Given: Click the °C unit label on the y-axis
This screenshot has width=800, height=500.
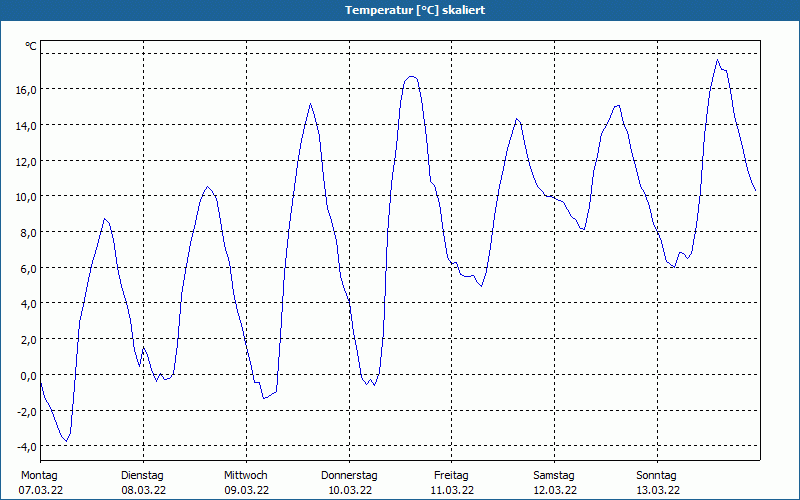Looking at the screenshot, I should click(30, 46).
